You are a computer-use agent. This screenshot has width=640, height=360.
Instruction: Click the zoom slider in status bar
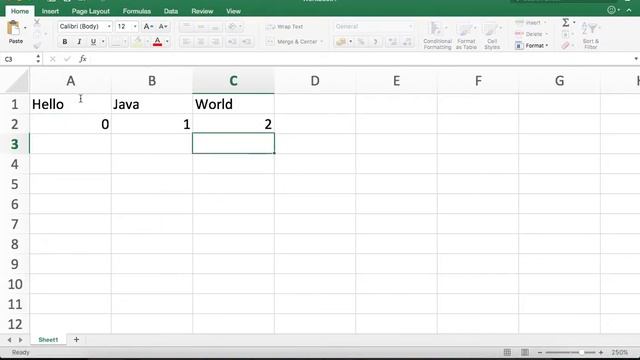570,352
